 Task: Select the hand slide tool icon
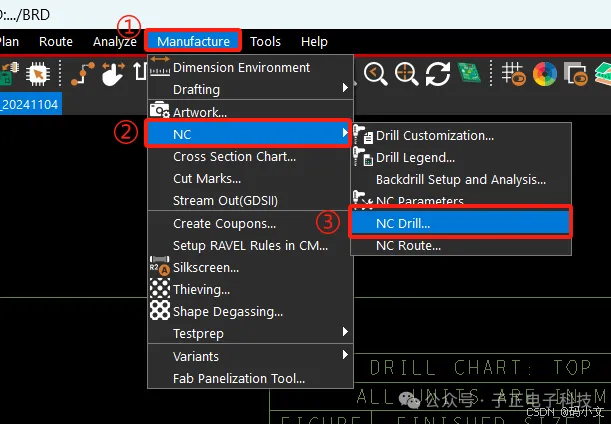click(113, 74)
